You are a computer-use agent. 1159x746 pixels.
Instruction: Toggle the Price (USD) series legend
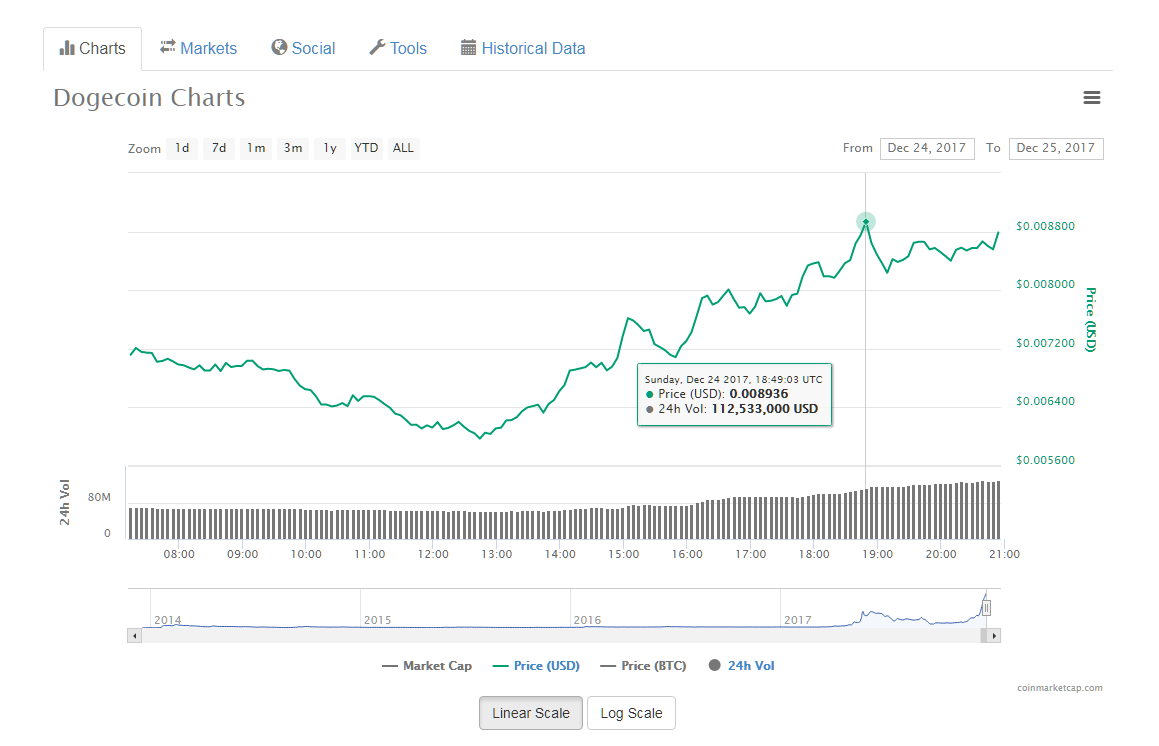click(x=536, y=666)
